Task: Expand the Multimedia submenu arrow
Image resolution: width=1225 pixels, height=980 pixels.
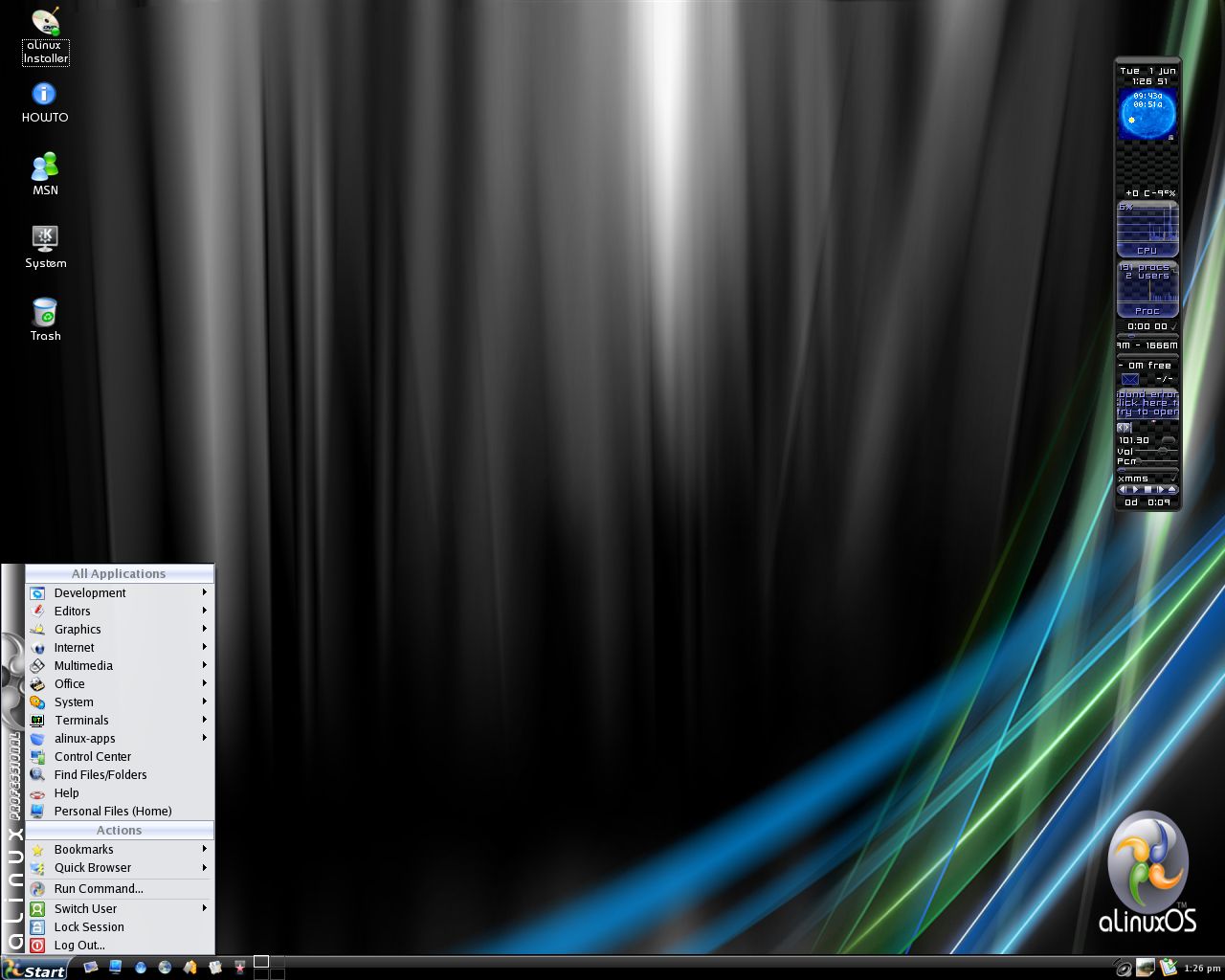Action: (204, 665)
